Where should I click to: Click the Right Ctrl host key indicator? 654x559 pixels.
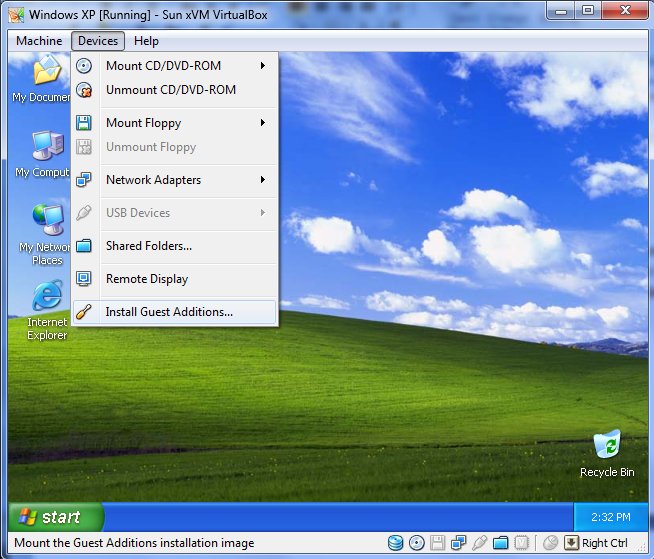pos(571,543)
